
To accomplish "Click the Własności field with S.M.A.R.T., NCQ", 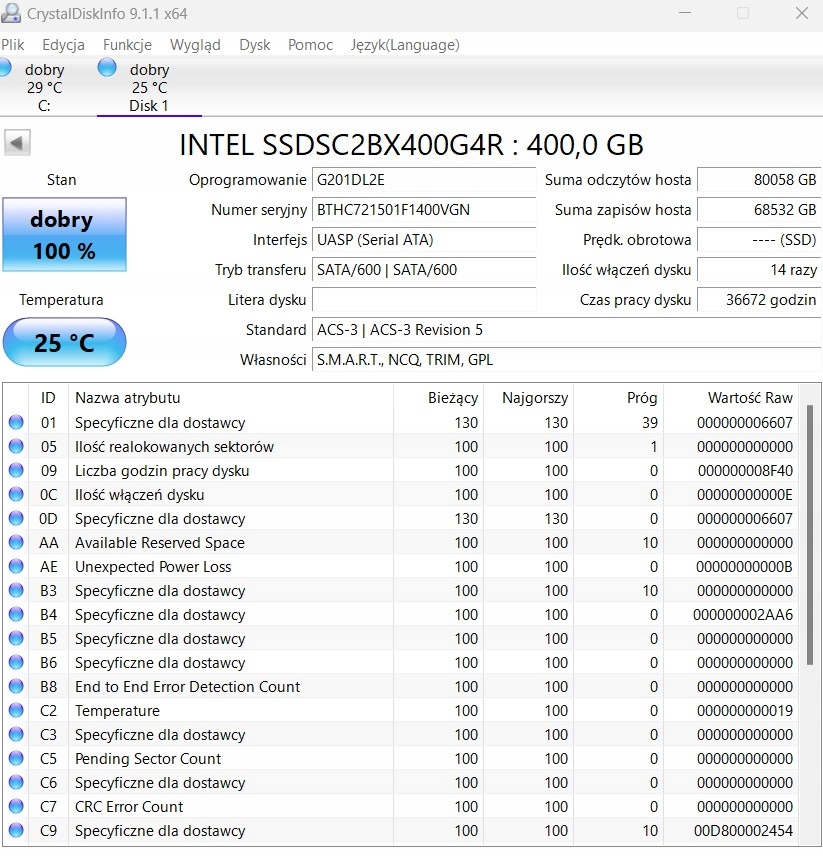I will 566,360.
